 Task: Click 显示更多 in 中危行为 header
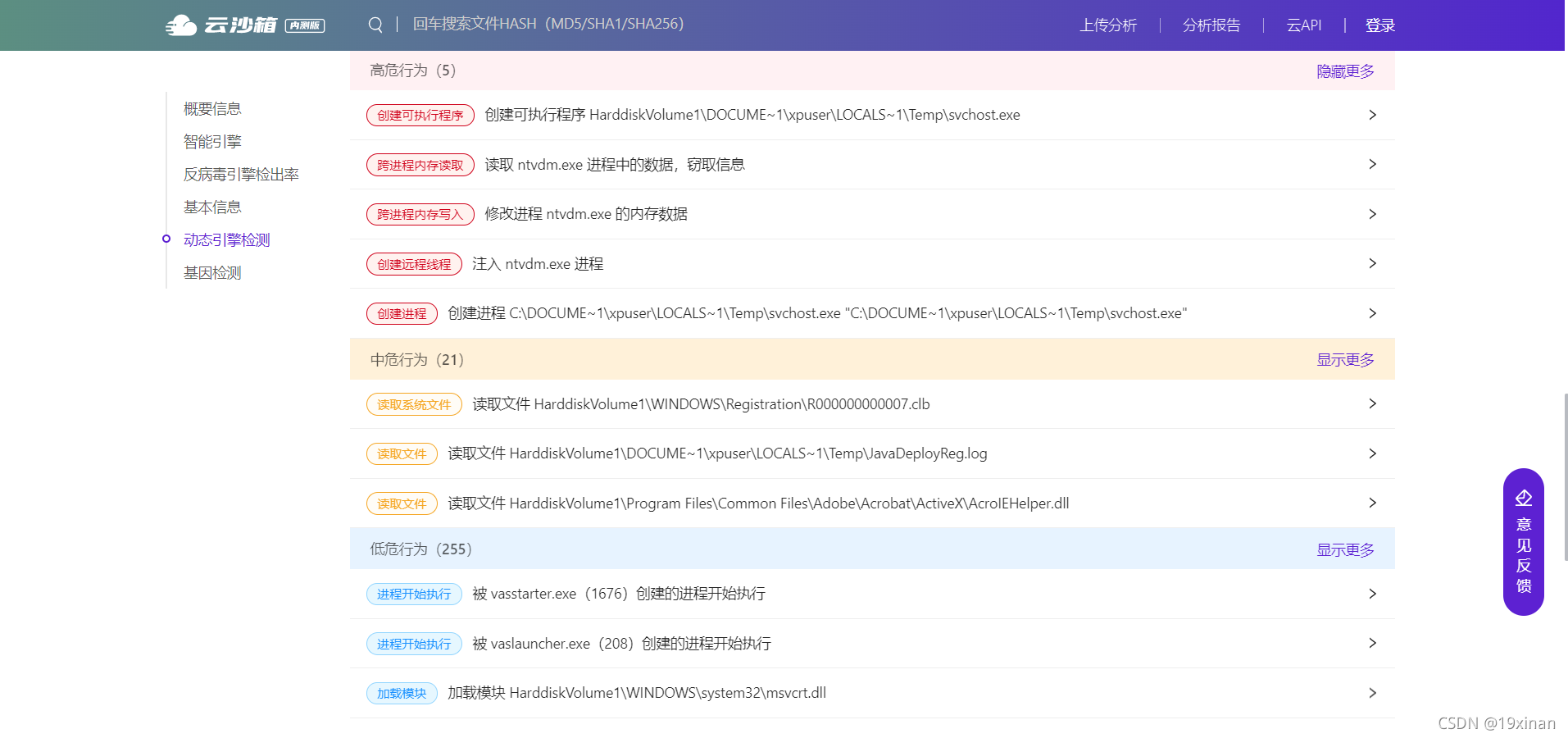point(1345,360)
